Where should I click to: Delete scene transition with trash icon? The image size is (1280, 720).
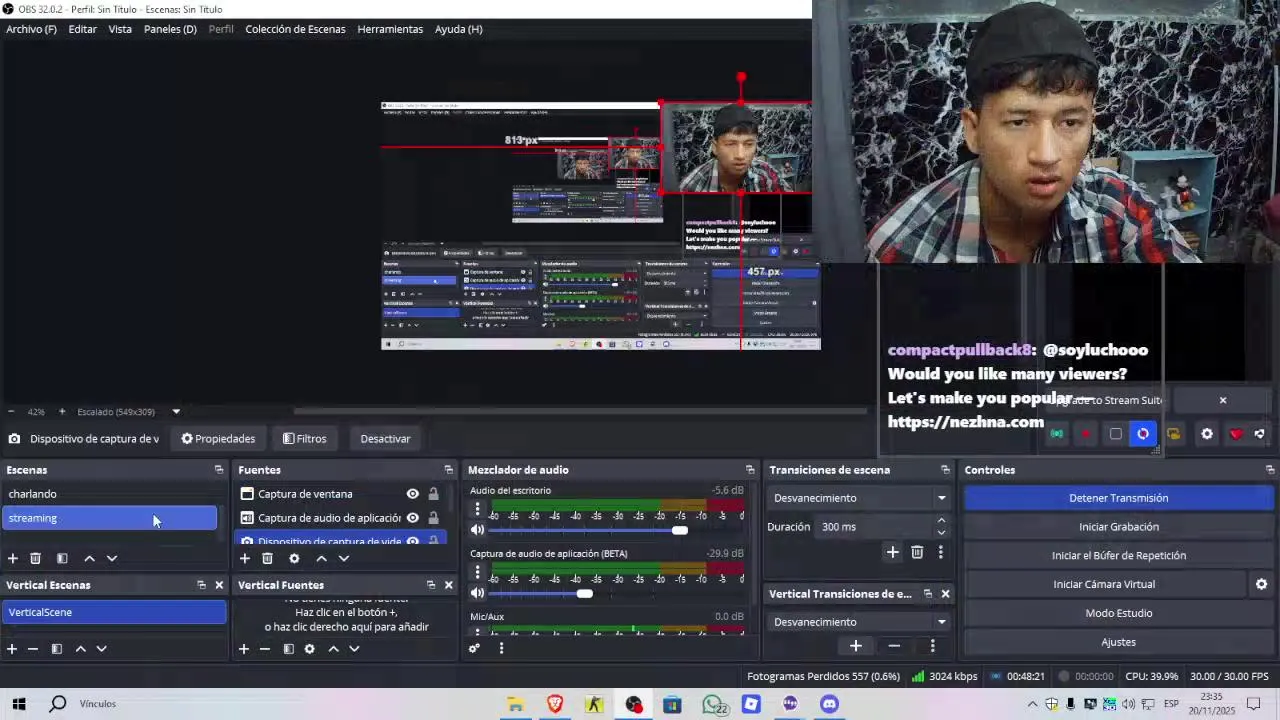point(917,552)
